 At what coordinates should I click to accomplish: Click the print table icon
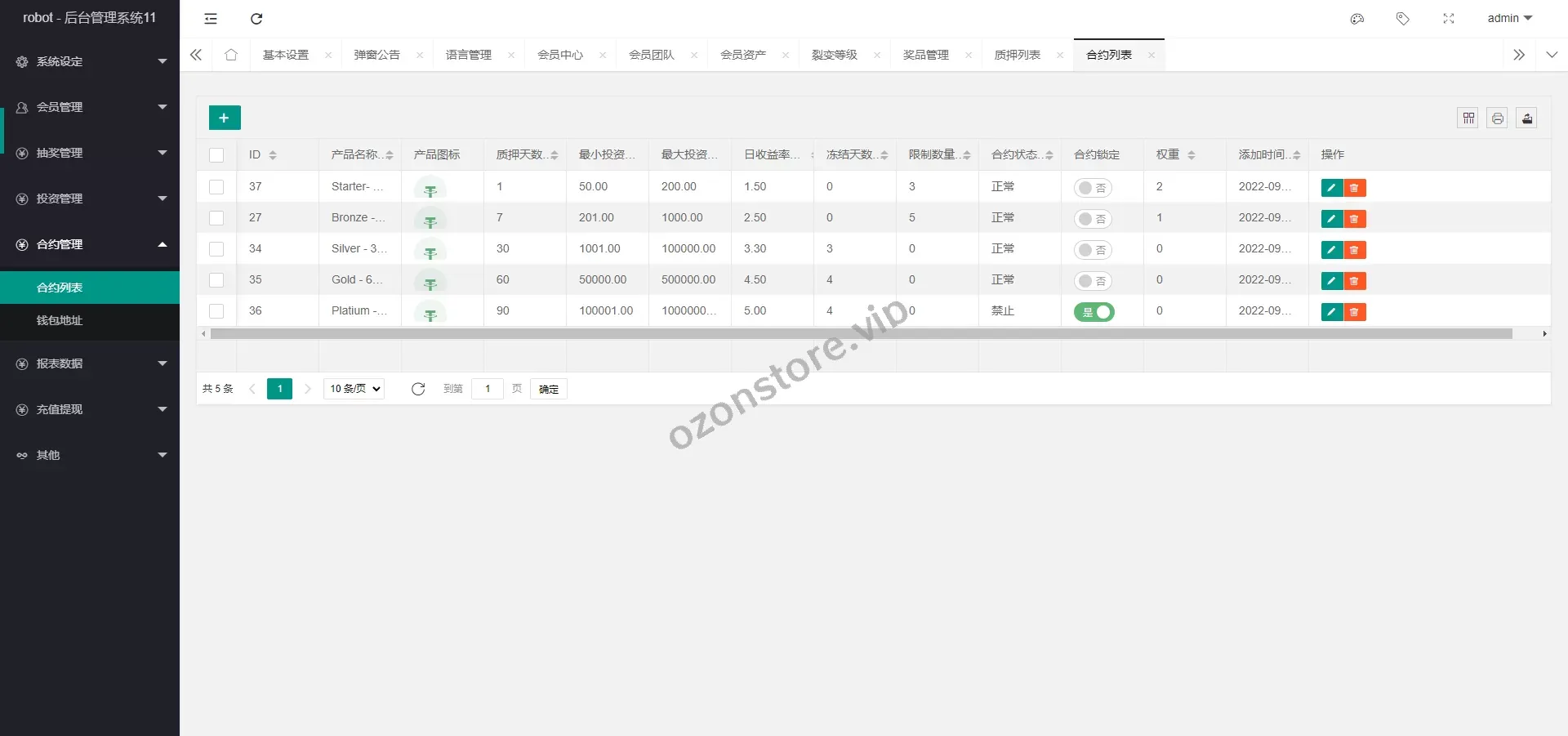(x=1497, y=118)
